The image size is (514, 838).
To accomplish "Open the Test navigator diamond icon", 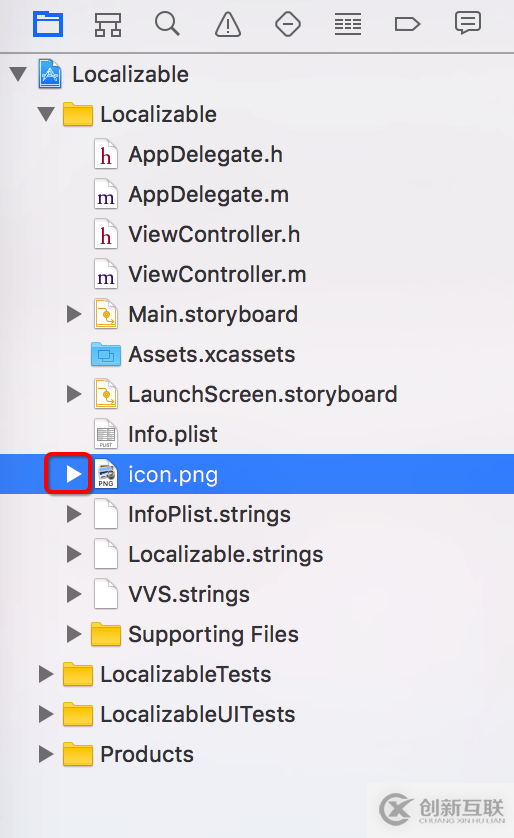I will pyautogui.click(x=287, y=24).
